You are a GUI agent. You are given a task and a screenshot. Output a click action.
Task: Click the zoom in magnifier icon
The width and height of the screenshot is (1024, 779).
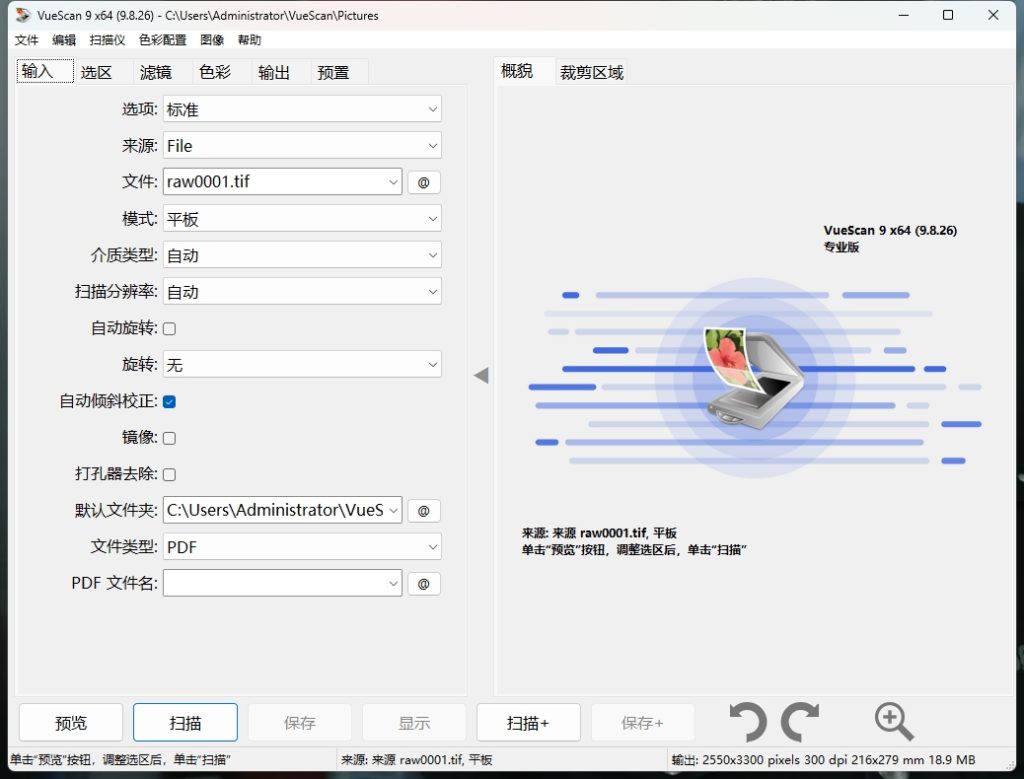pyautogui.click(x=893, y=722)
